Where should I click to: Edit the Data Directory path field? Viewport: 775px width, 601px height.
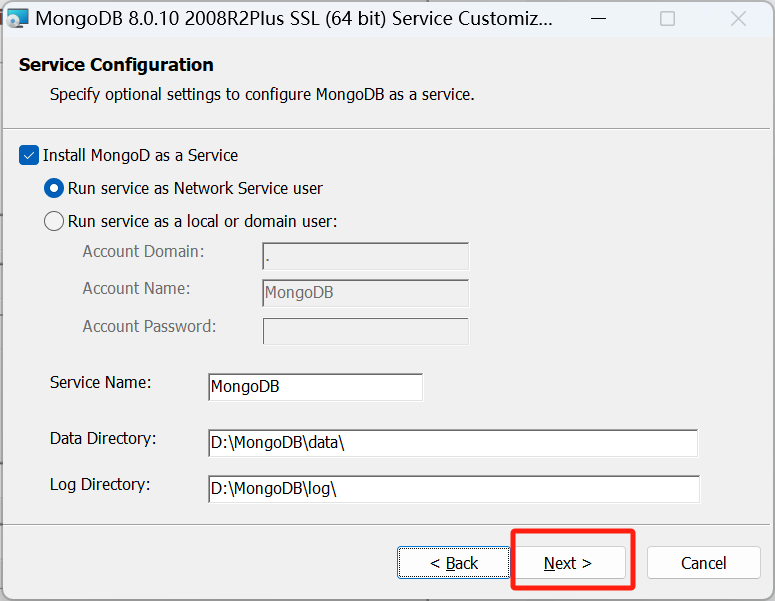click(x=453, y=443)
